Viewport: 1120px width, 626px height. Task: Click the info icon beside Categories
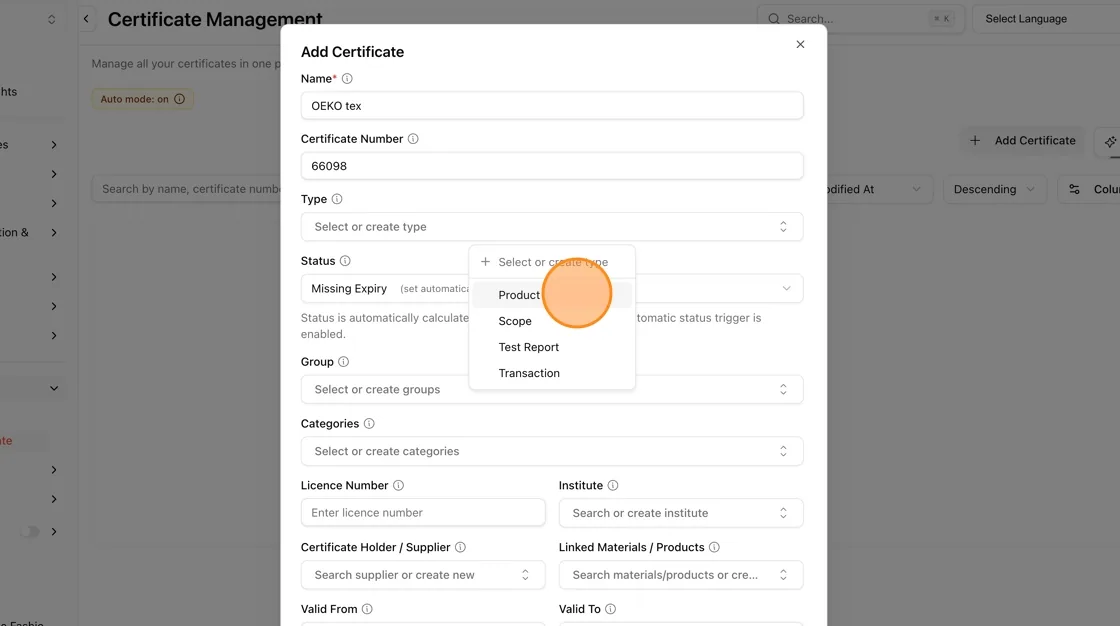[369, 424]
